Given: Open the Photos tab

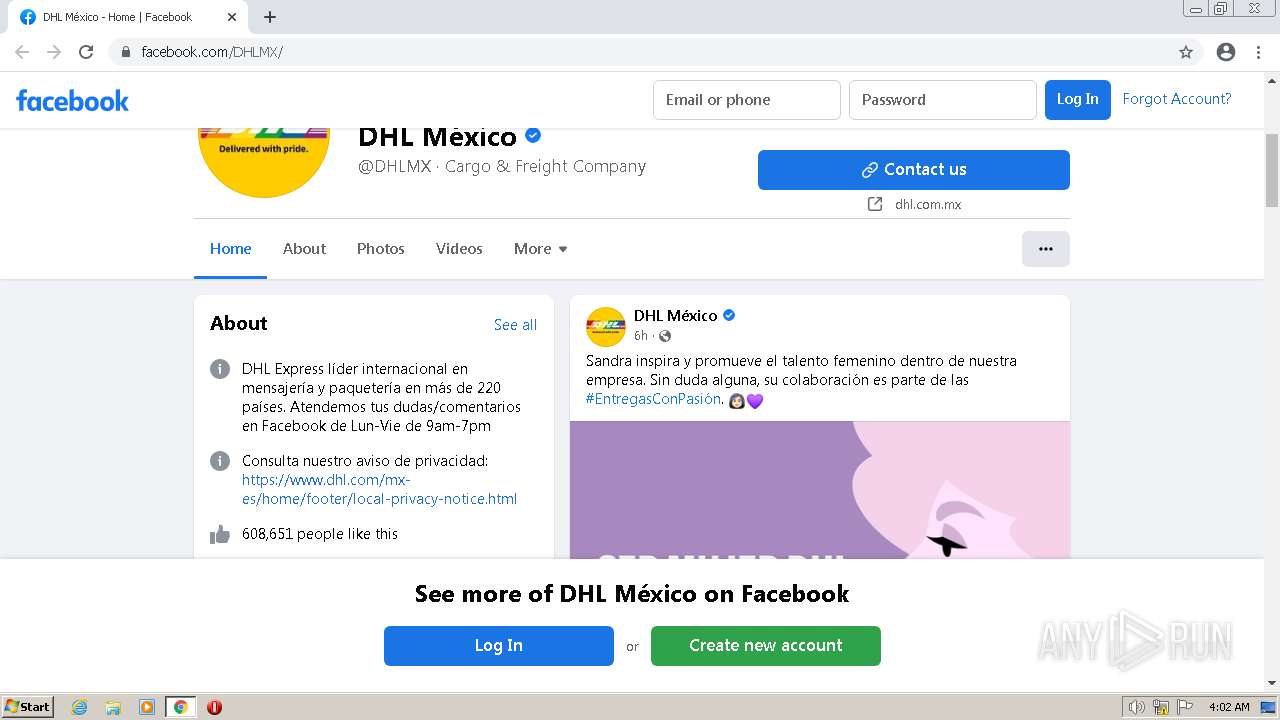Looking at the screenshot, I should pyautogui.click(x=381, y=249).
